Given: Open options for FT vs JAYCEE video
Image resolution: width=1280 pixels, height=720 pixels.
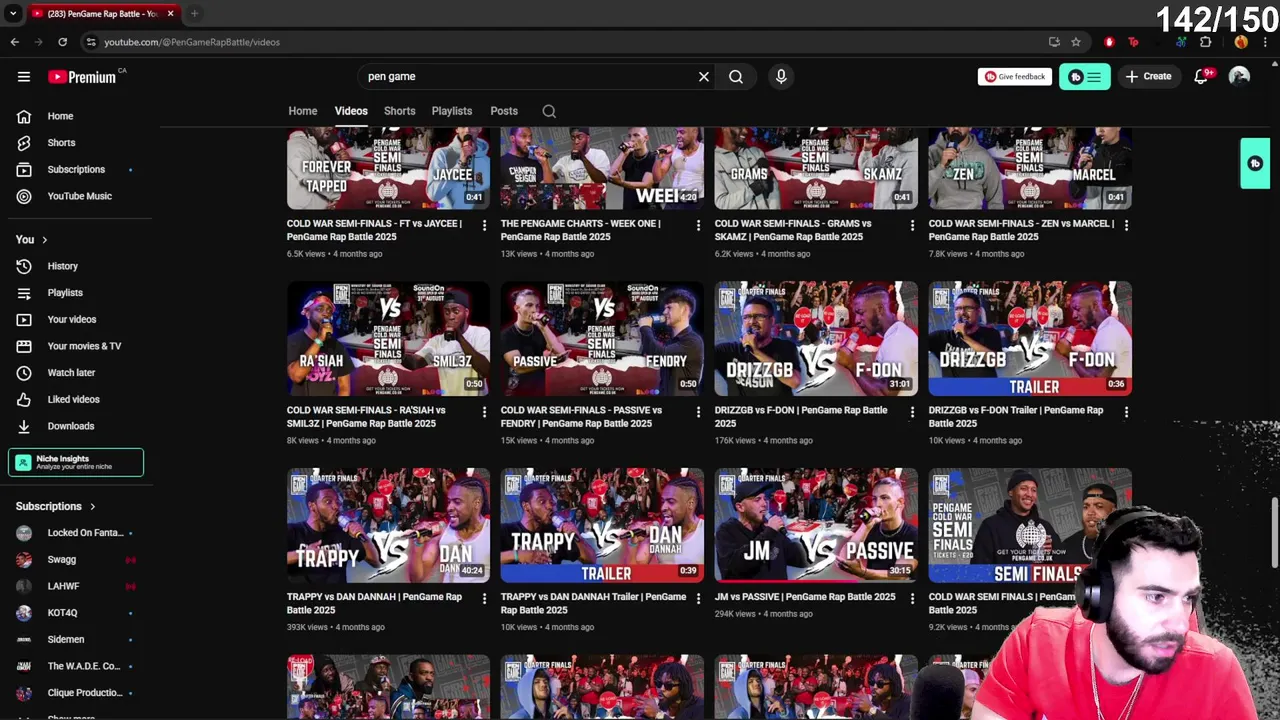Looking at the screenshot, I should point(484,225).
